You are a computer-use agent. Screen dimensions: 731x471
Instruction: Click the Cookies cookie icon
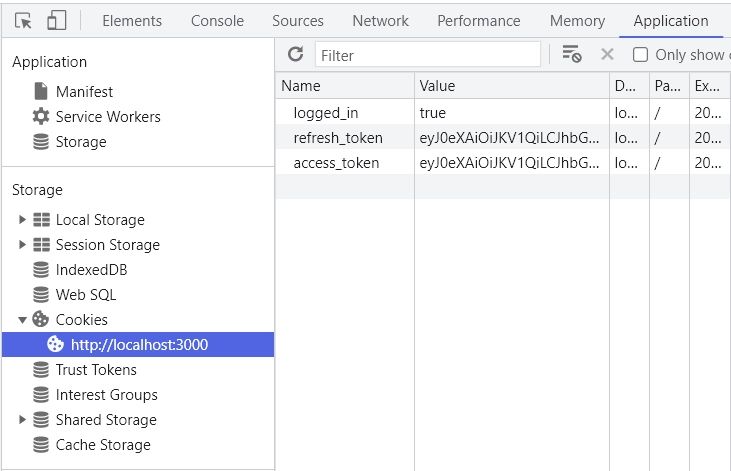pos(41,319)
